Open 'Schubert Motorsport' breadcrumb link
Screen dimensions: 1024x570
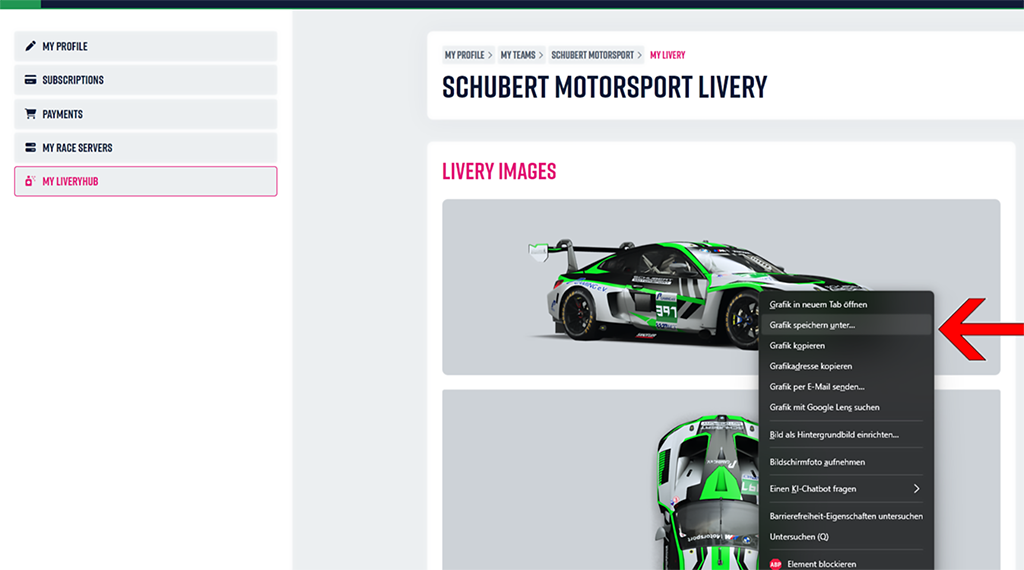click(592, 55)
